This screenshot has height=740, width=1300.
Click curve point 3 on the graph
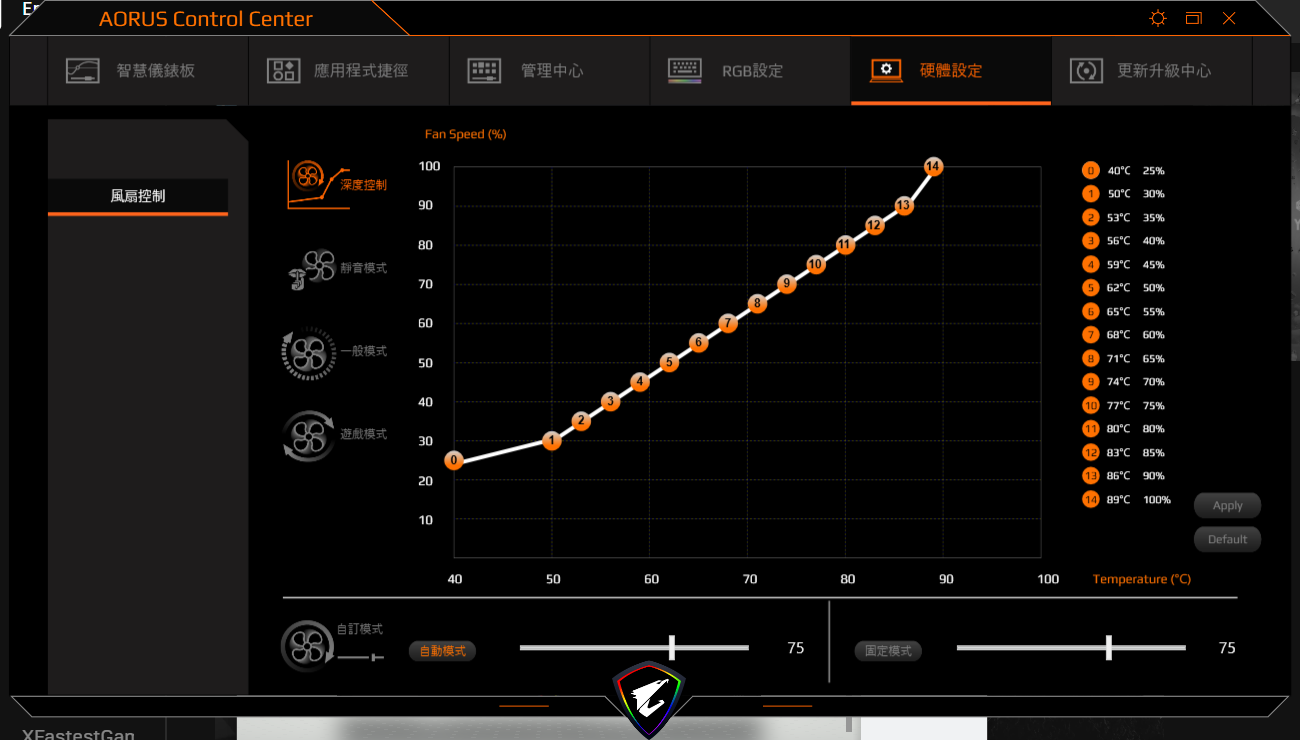[610, 401]
